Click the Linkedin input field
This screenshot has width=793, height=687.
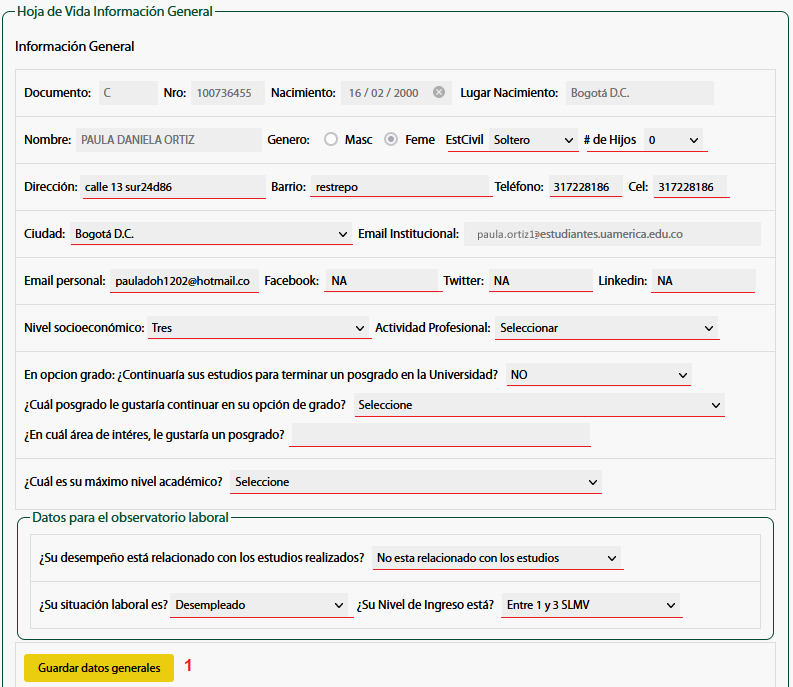(703, 281)
